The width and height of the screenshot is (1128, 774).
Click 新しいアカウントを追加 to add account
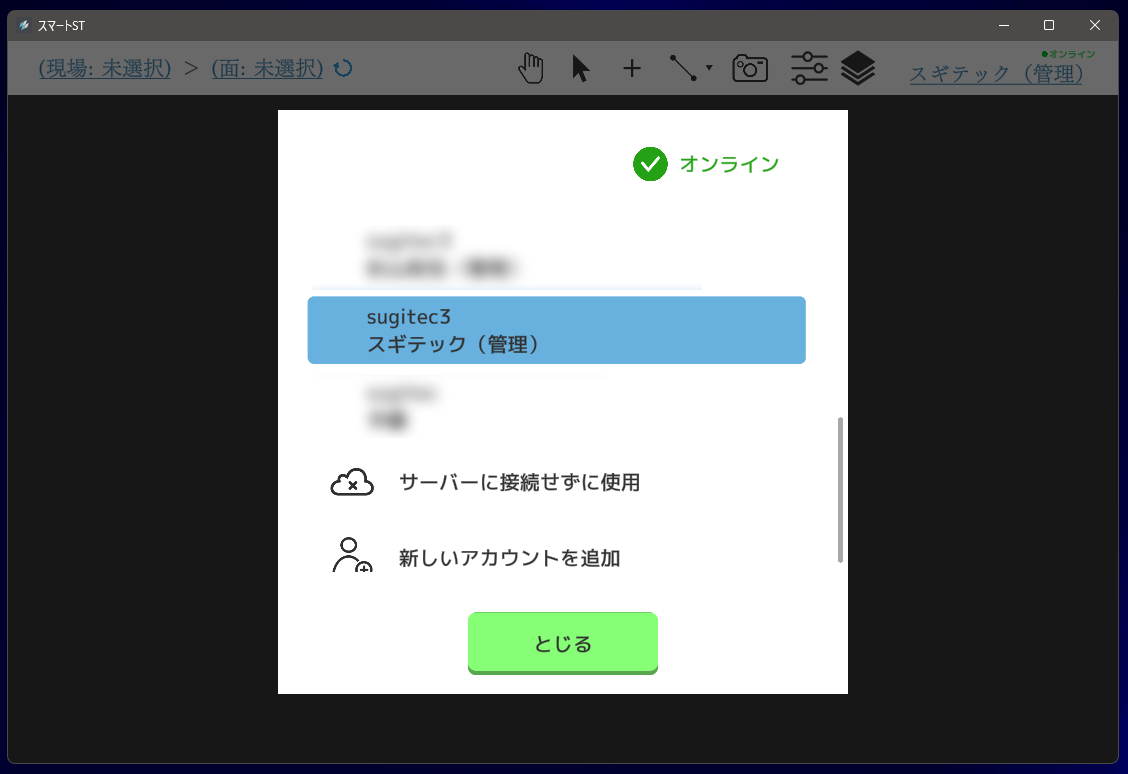[508, 558]
